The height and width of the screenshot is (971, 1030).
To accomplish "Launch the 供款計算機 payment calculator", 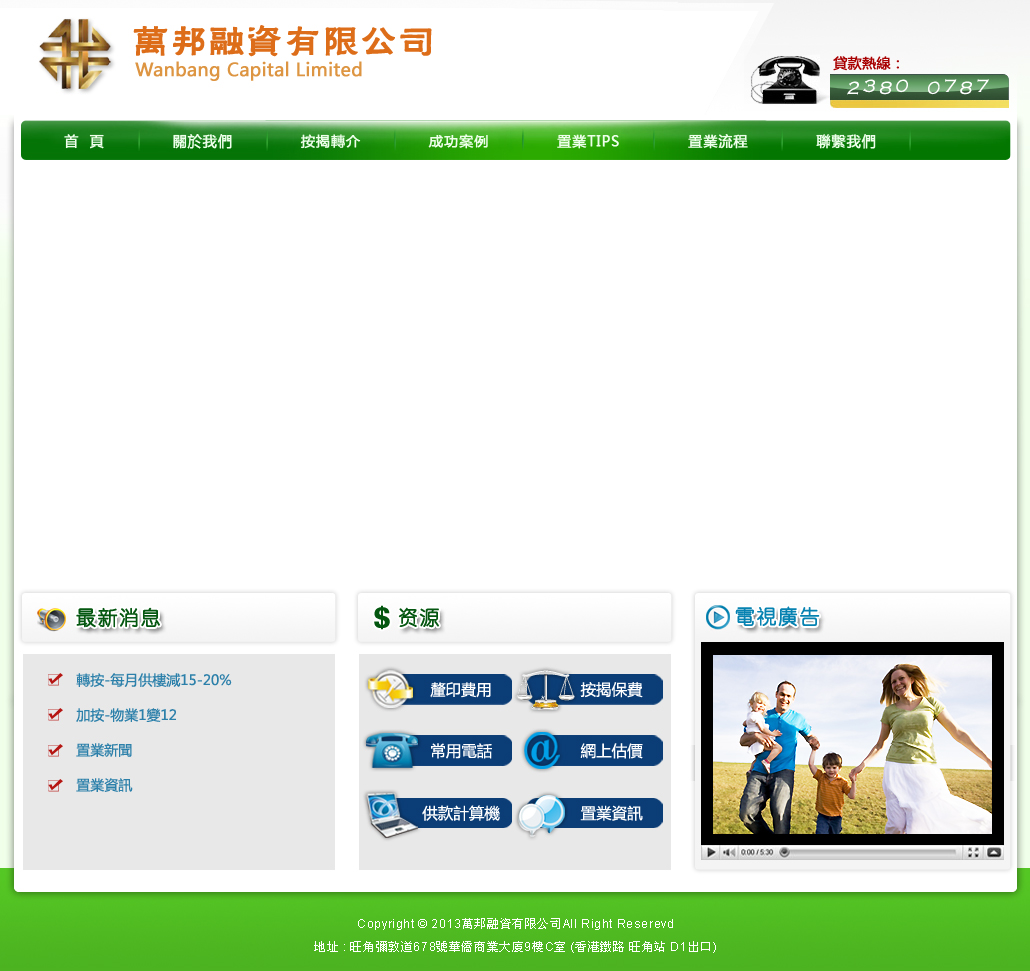I will pos(440,814).
